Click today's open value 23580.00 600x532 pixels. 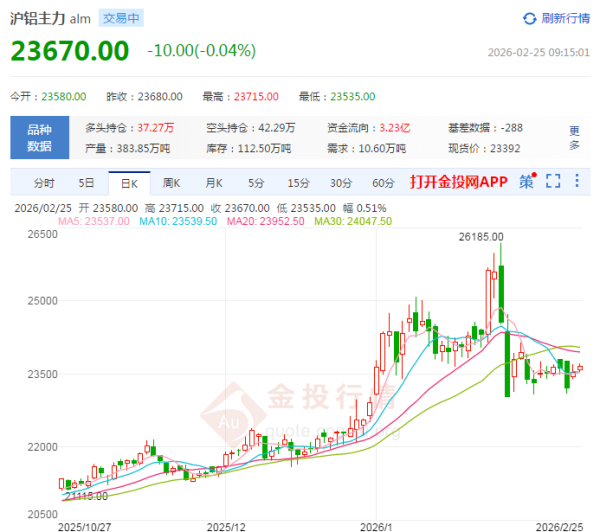pos(64,96)
